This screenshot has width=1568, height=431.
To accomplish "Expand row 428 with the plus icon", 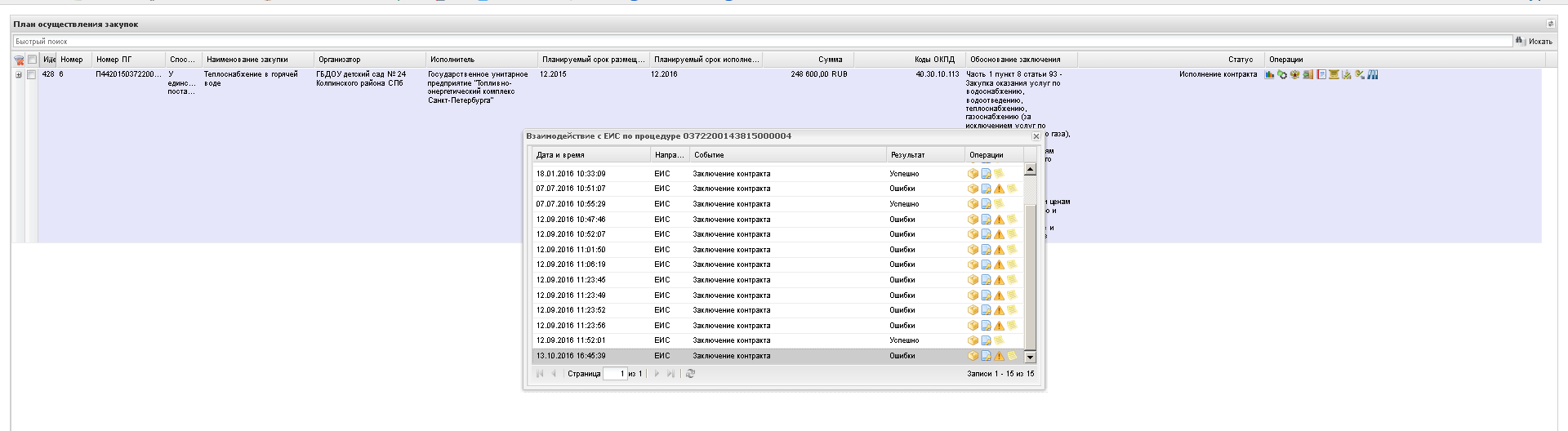I will 19,74.
